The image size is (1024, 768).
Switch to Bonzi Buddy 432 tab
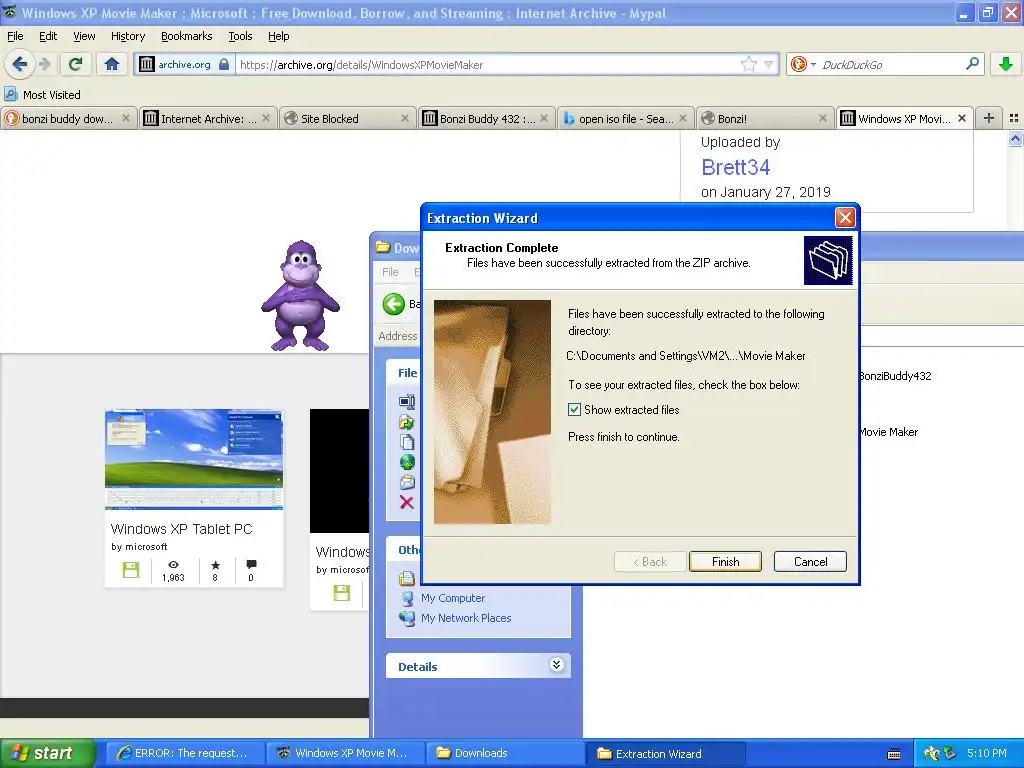pos(485,119)
